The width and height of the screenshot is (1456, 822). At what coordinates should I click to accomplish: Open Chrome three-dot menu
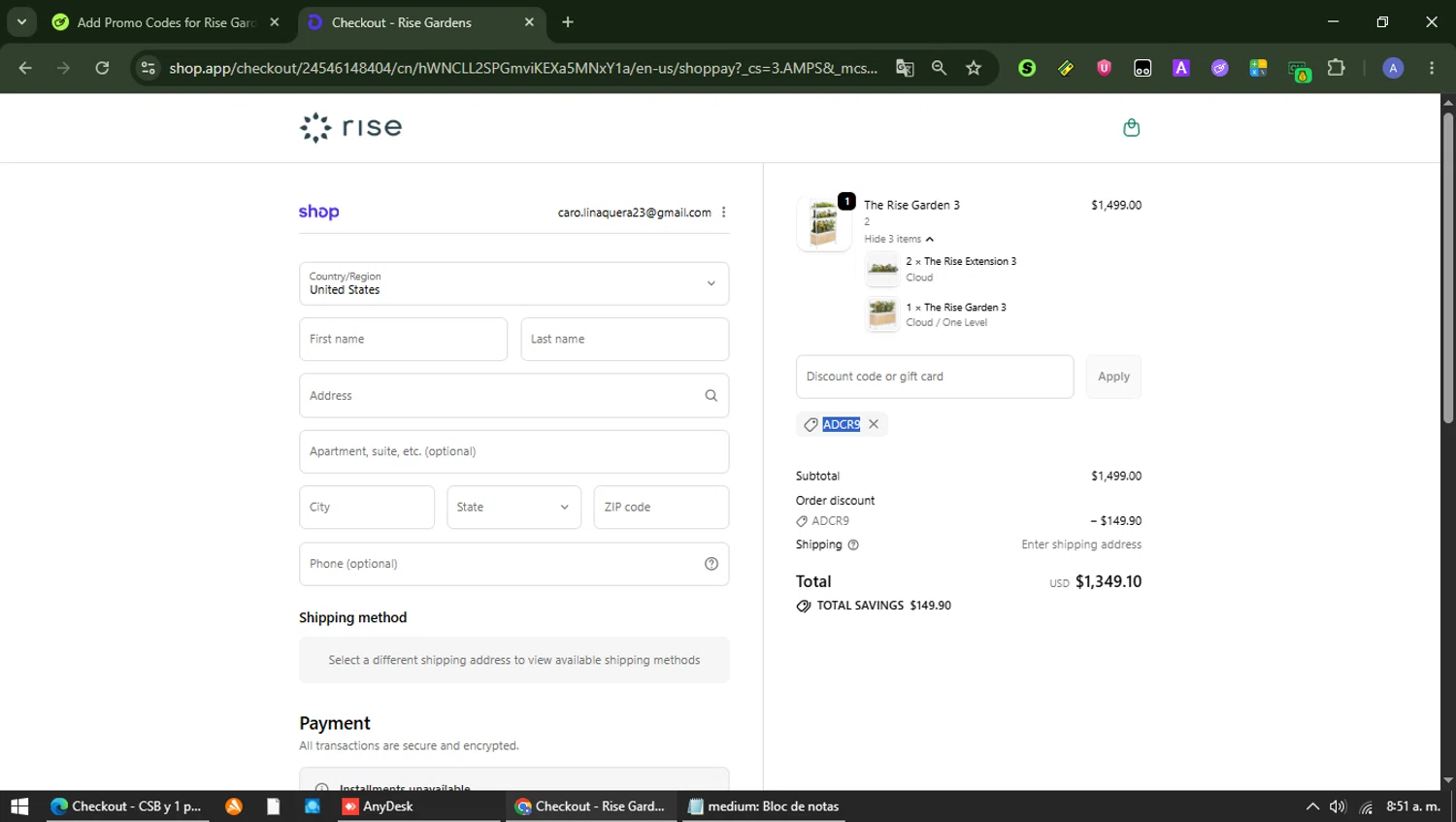point(1432,68)
